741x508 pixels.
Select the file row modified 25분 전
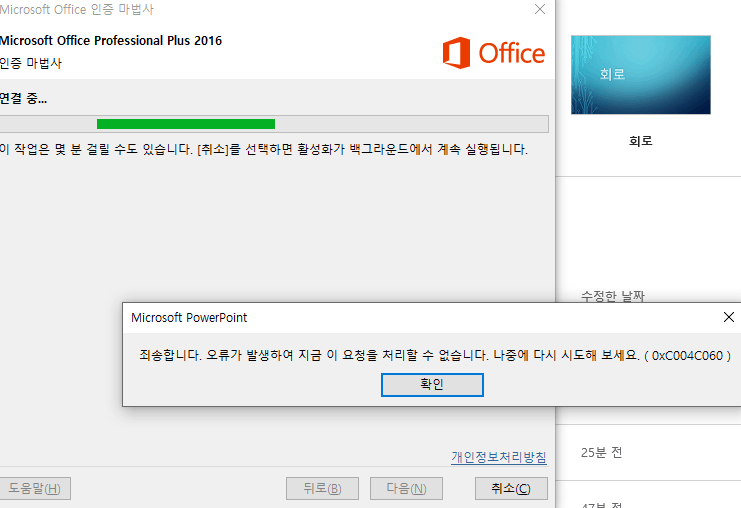coord(648,453)
